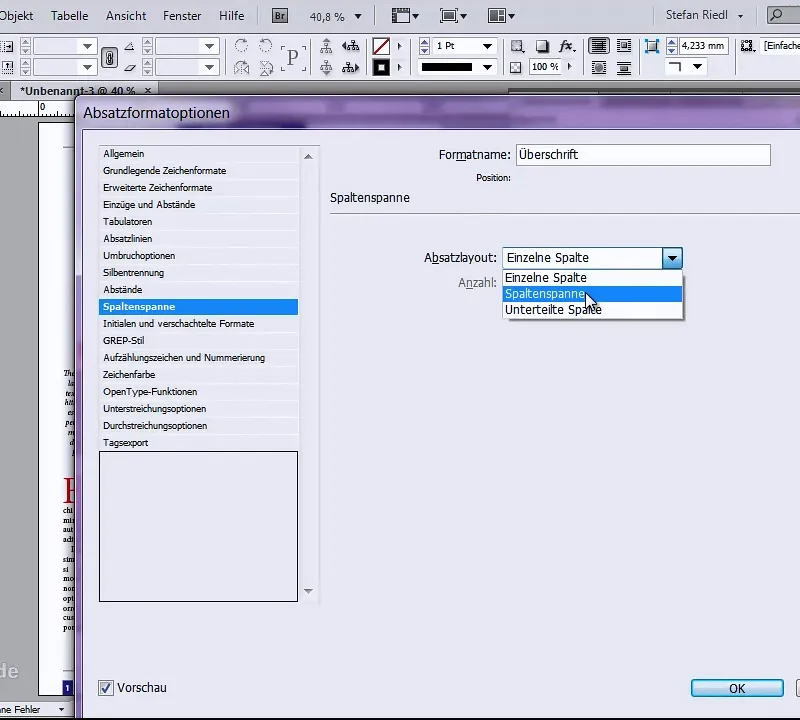800x720 pixels.
Task: Select Zeichenfarbe category
Action: click(x=198, y=375)
